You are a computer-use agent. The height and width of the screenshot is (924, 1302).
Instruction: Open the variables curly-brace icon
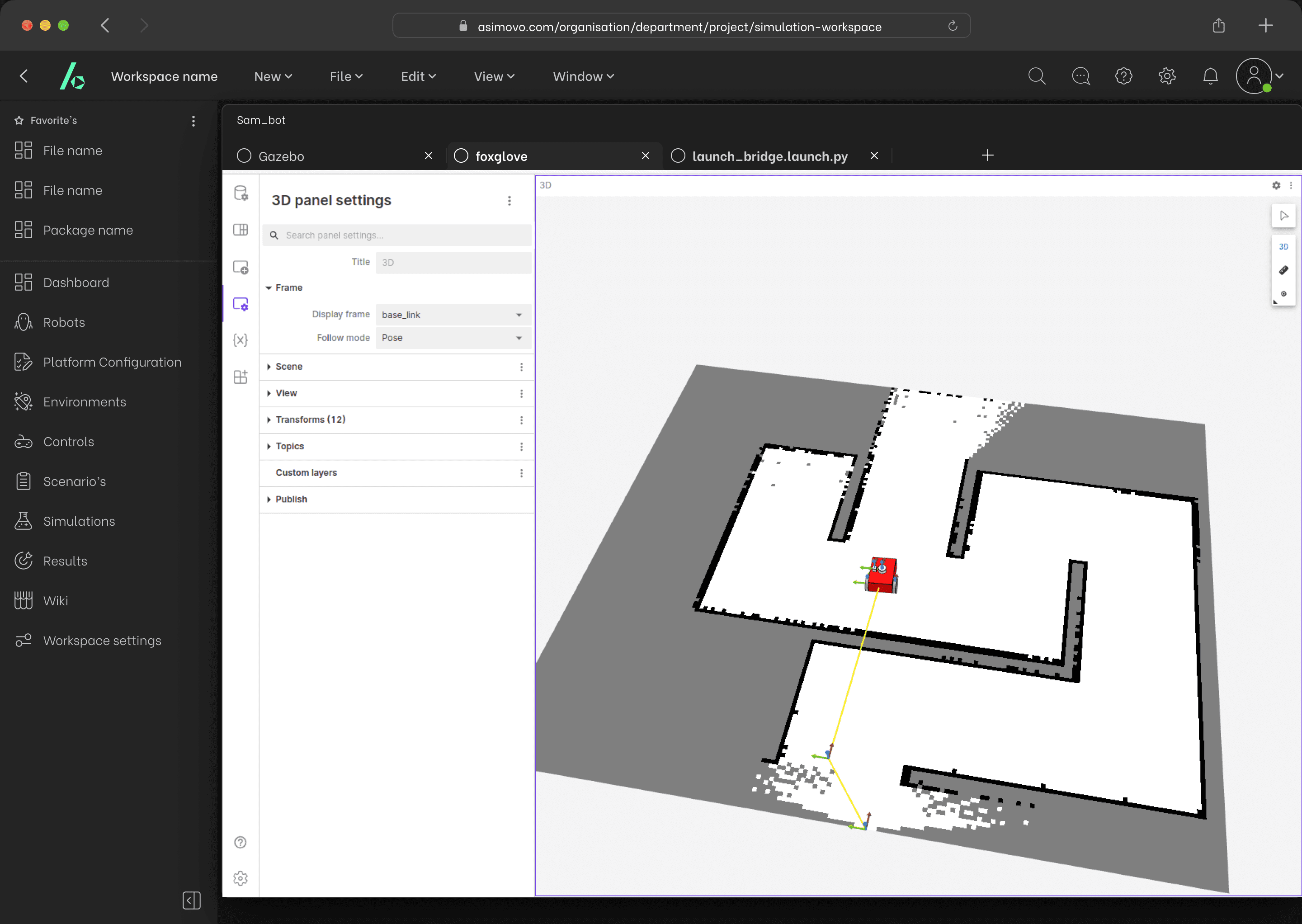pyautogui.click(x=241, y=340)
